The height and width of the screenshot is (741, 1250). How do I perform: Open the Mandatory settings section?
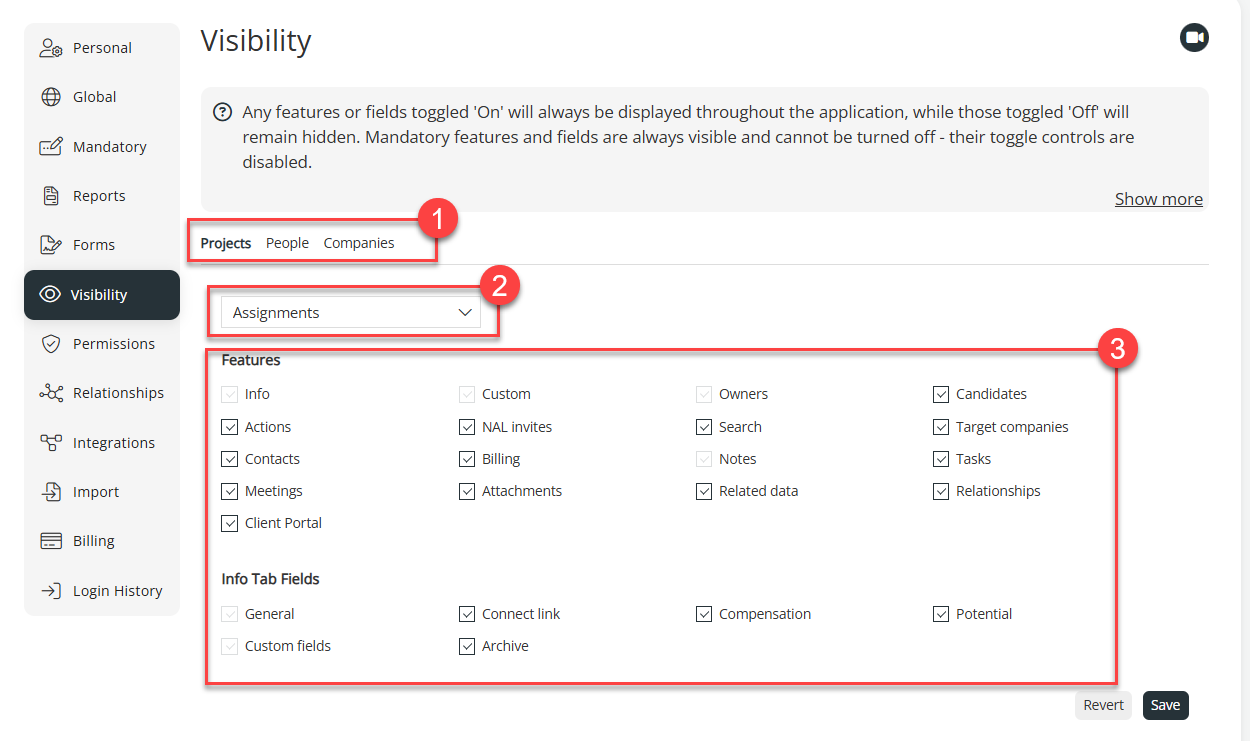109,147
